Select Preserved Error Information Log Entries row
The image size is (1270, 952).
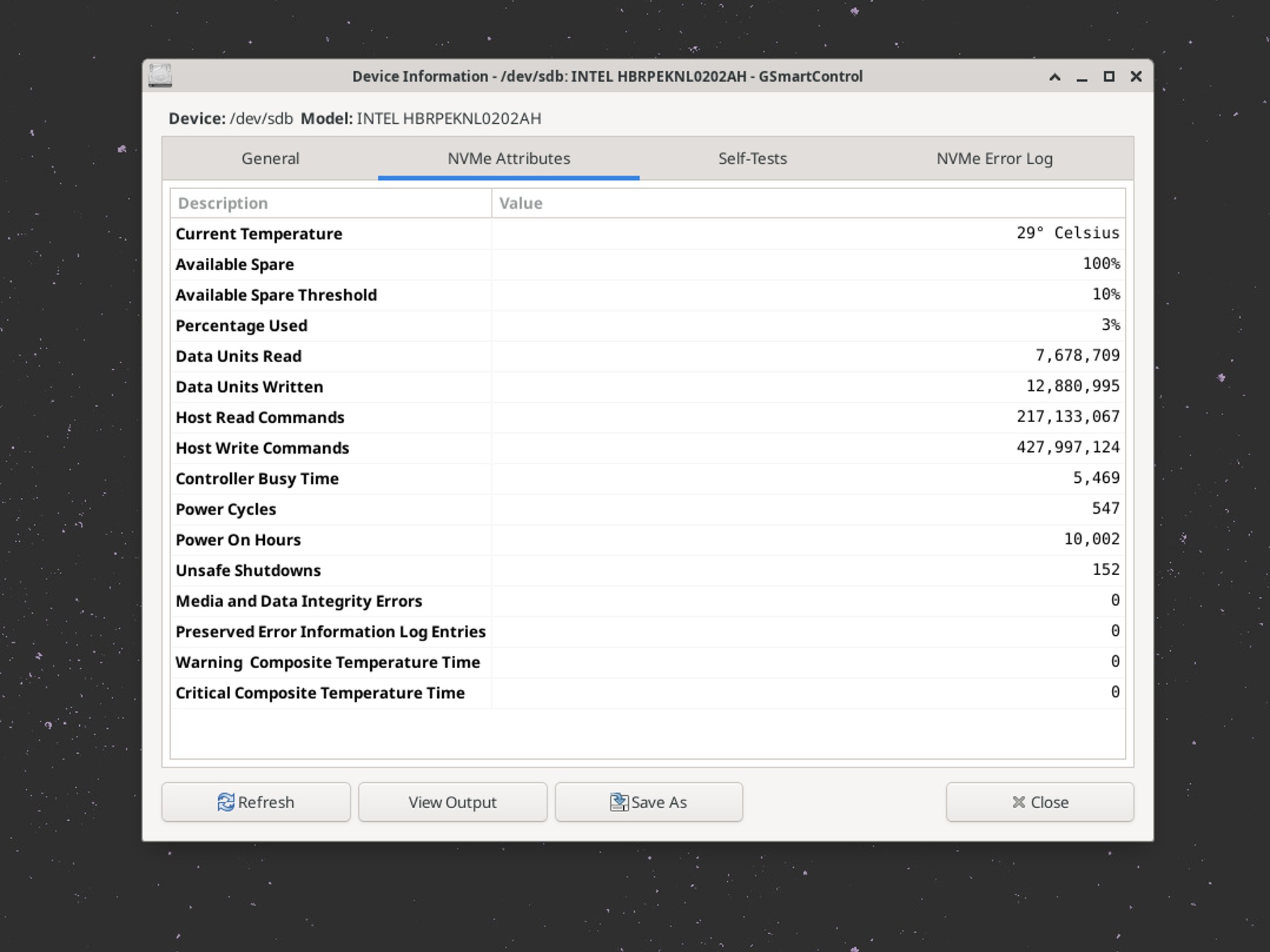(x=648, y=632)
